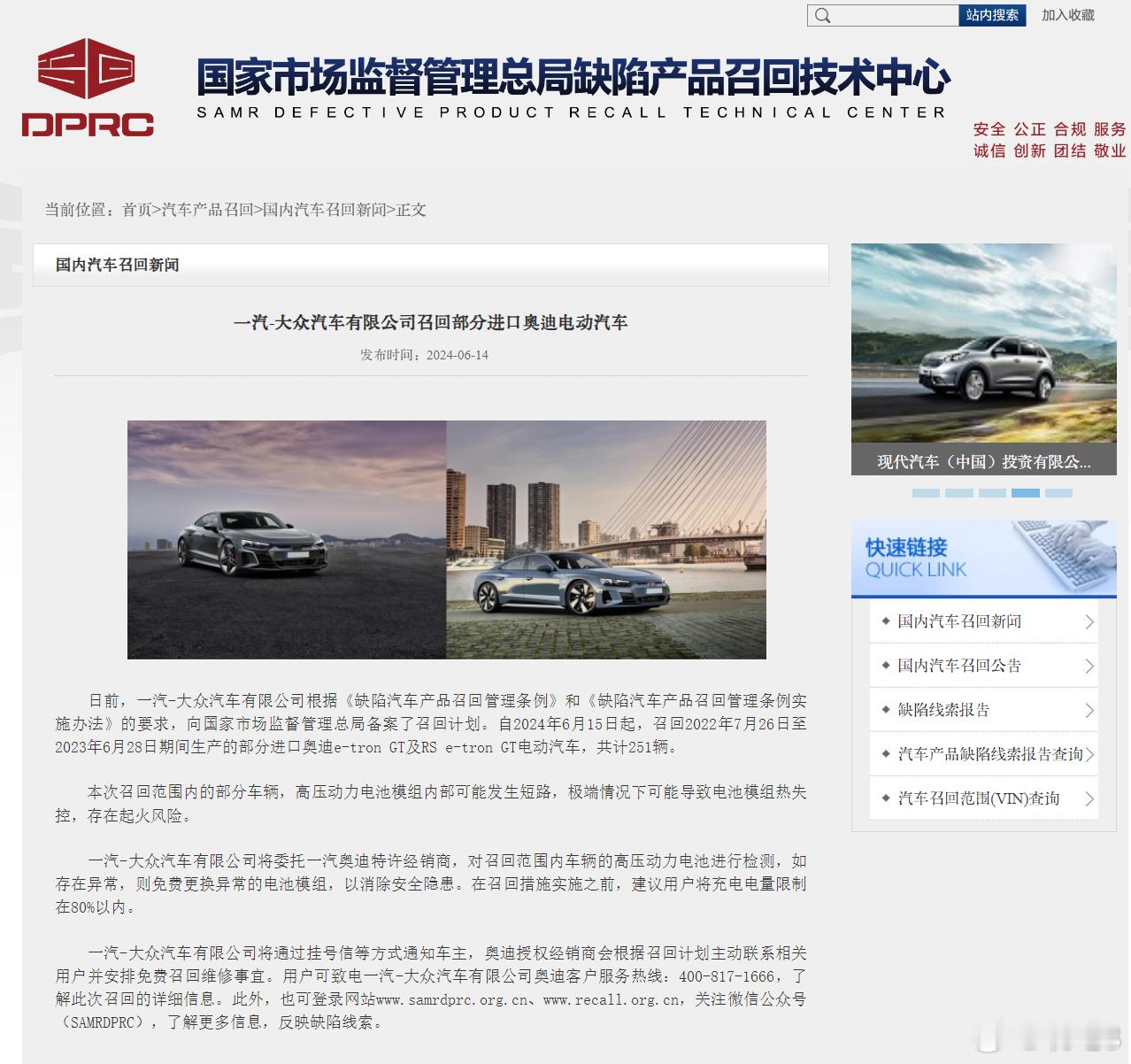Screen dimensions: 1131x1064
Task: Open 国内汽车召回新闻 breadcrumb link
Action: pos(324,210)
